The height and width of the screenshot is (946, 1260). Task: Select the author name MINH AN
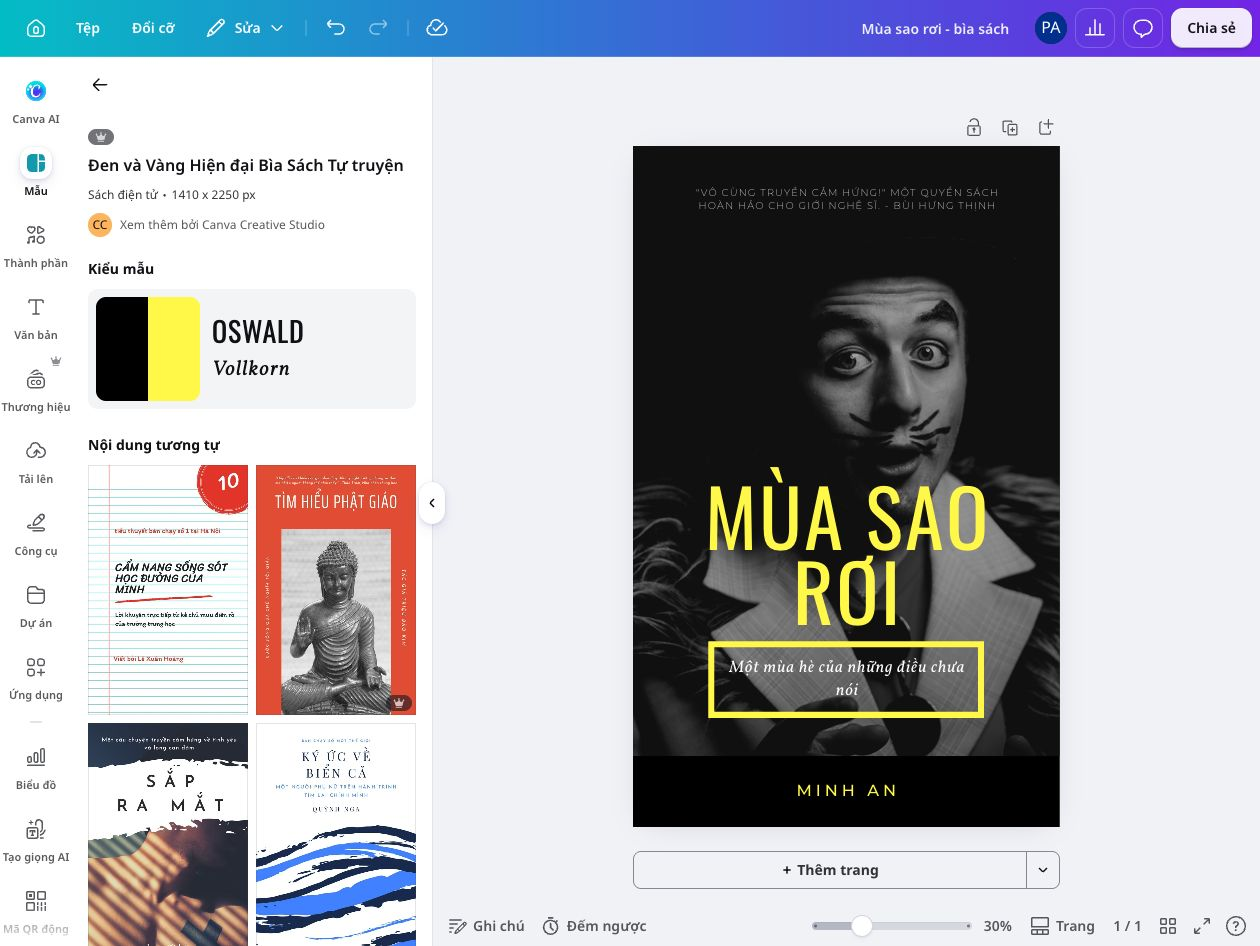(x=847, y=790)
